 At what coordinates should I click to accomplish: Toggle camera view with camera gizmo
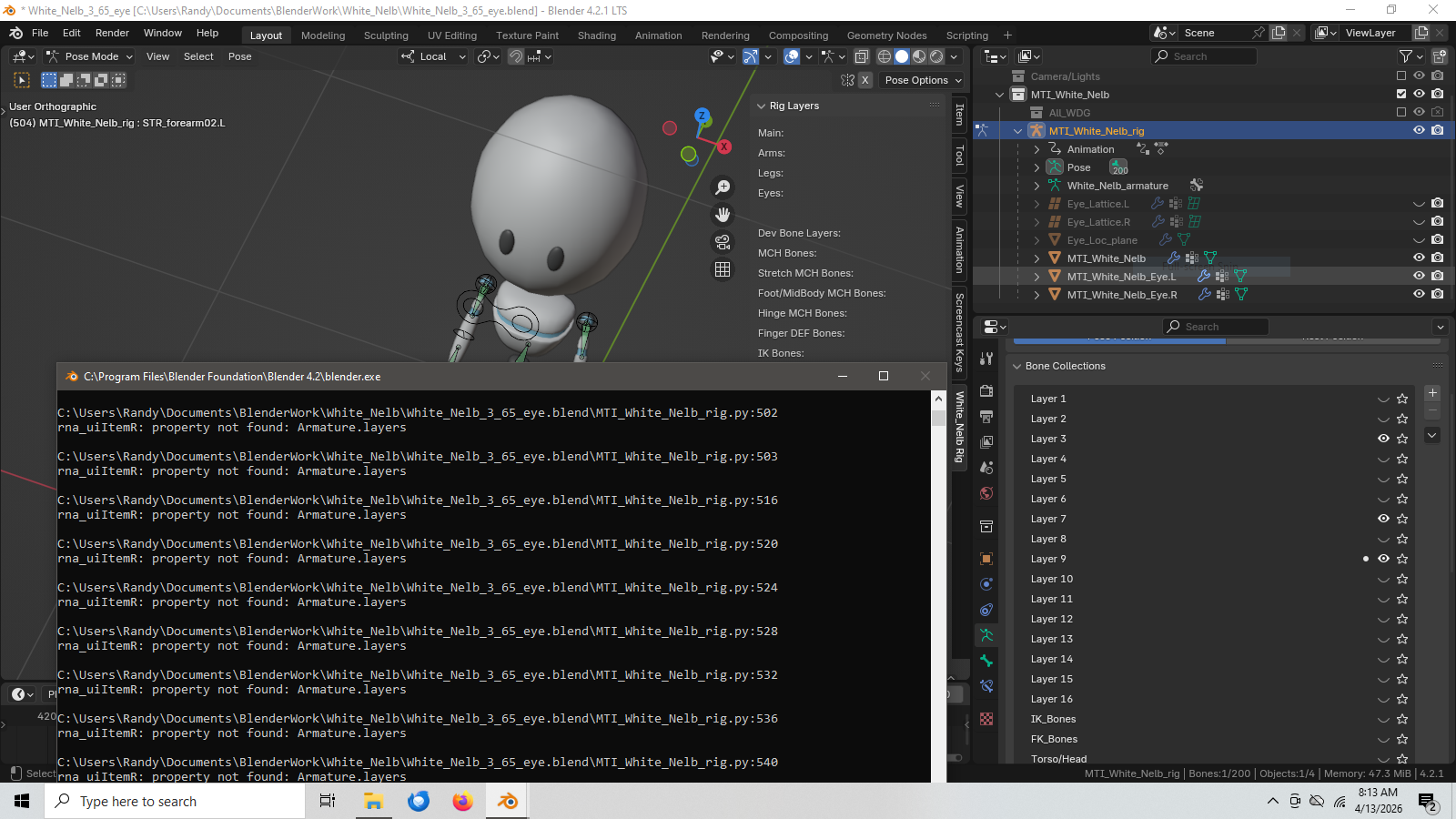[723, 242]
